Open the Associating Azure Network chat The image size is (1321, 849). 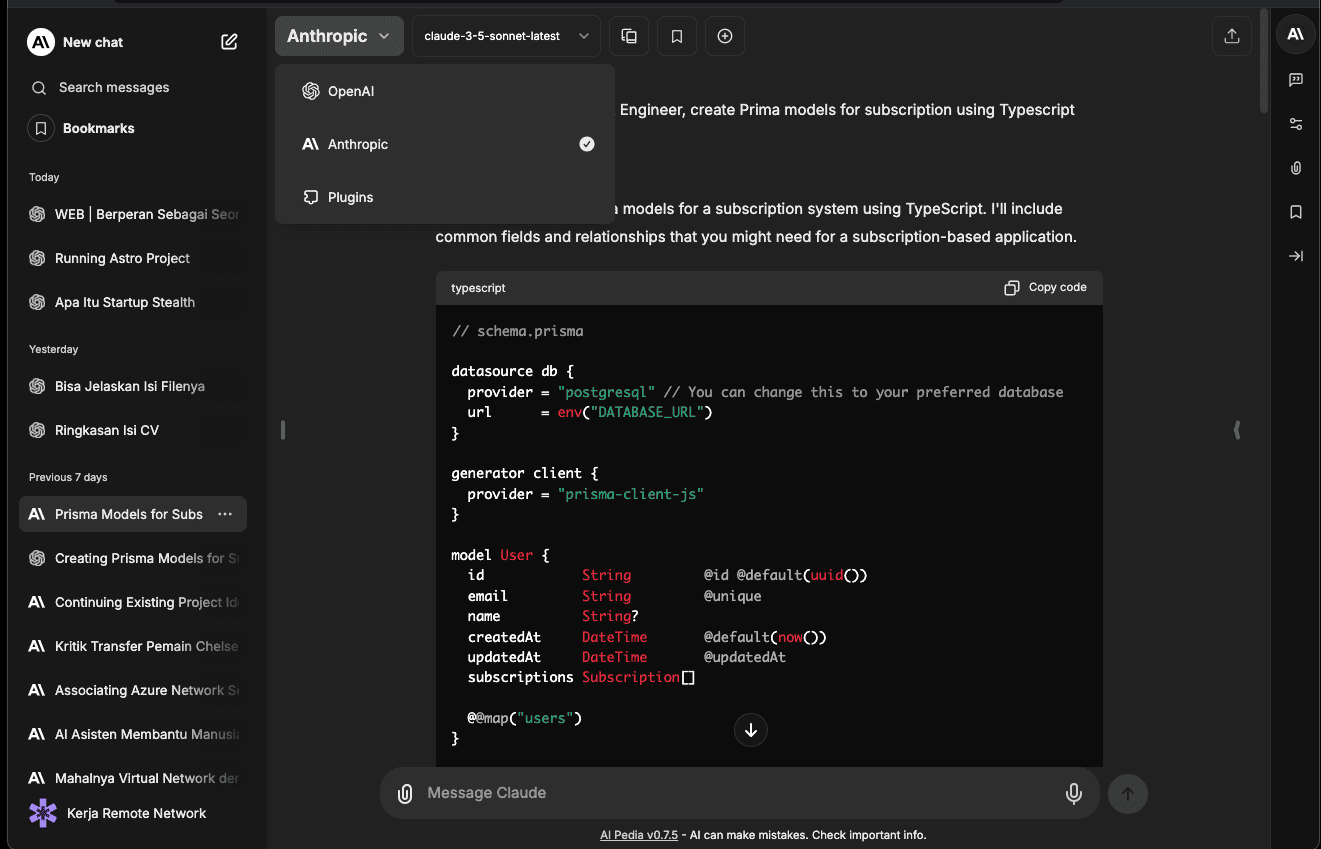point(133,690)
